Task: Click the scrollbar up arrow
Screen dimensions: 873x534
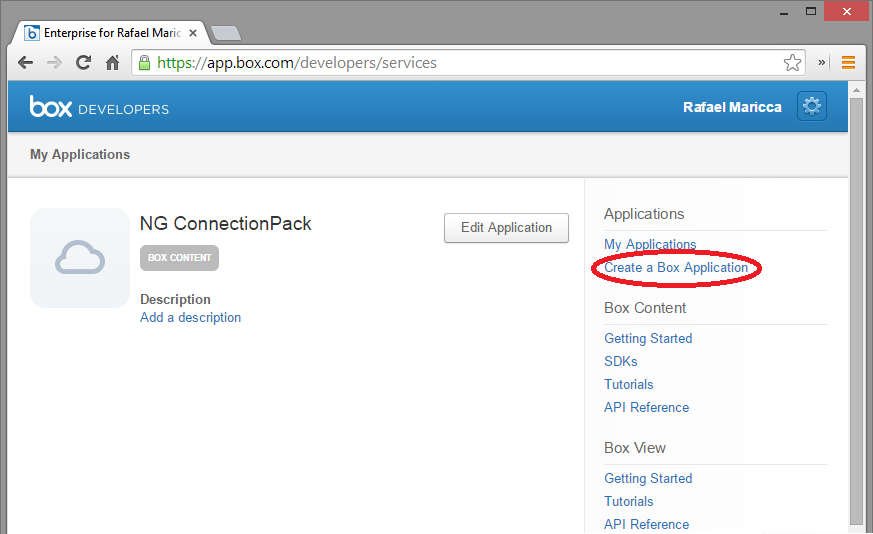Action: tap(856, 90)
